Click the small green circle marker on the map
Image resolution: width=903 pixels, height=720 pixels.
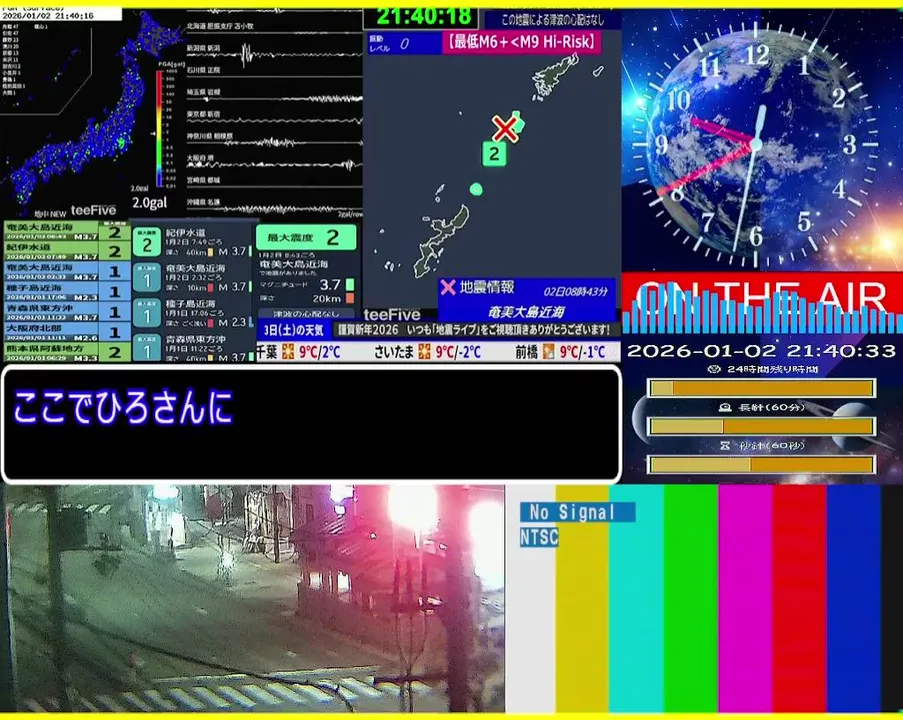tap(476, 189)
